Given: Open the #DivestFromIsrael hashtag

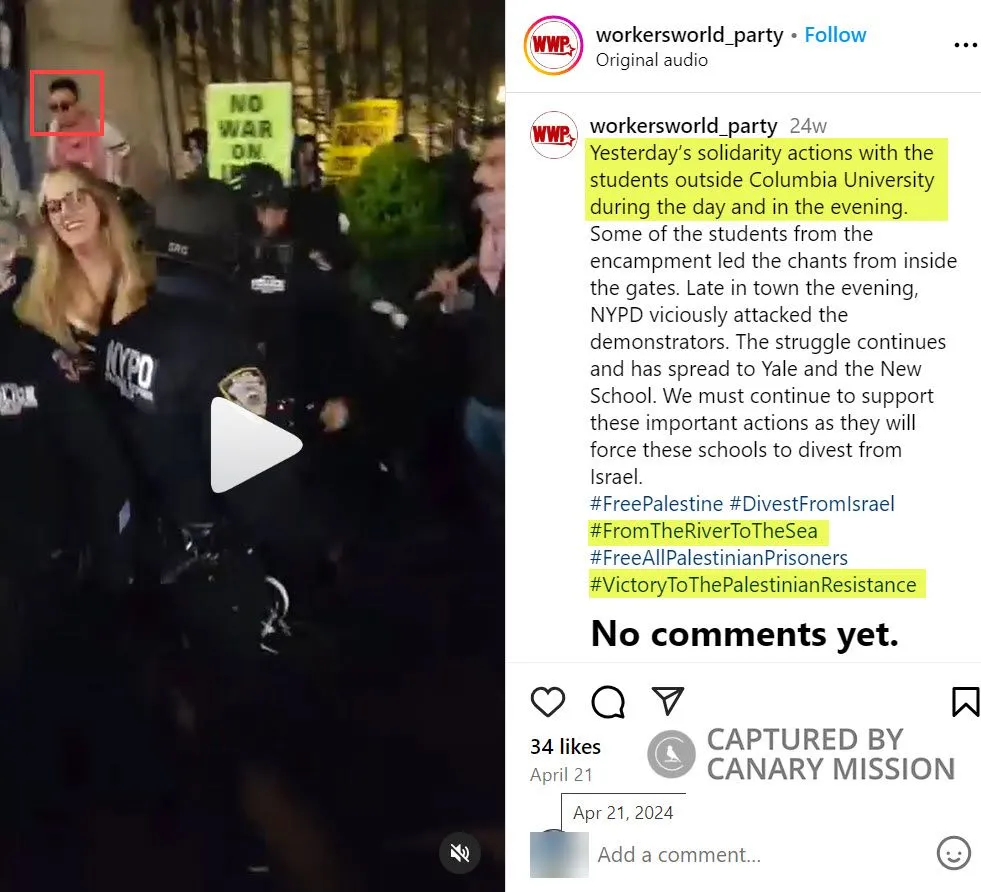Looking at the screenshot, I should (812, 504).
